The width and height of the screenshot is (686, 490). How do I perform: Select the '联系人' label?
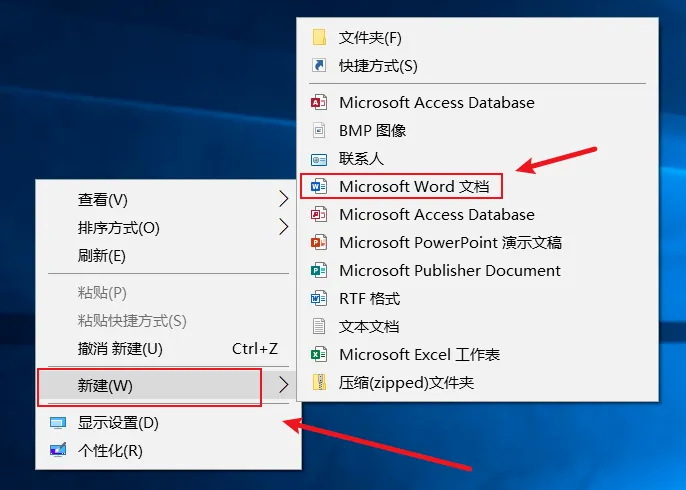pos(361,158)
